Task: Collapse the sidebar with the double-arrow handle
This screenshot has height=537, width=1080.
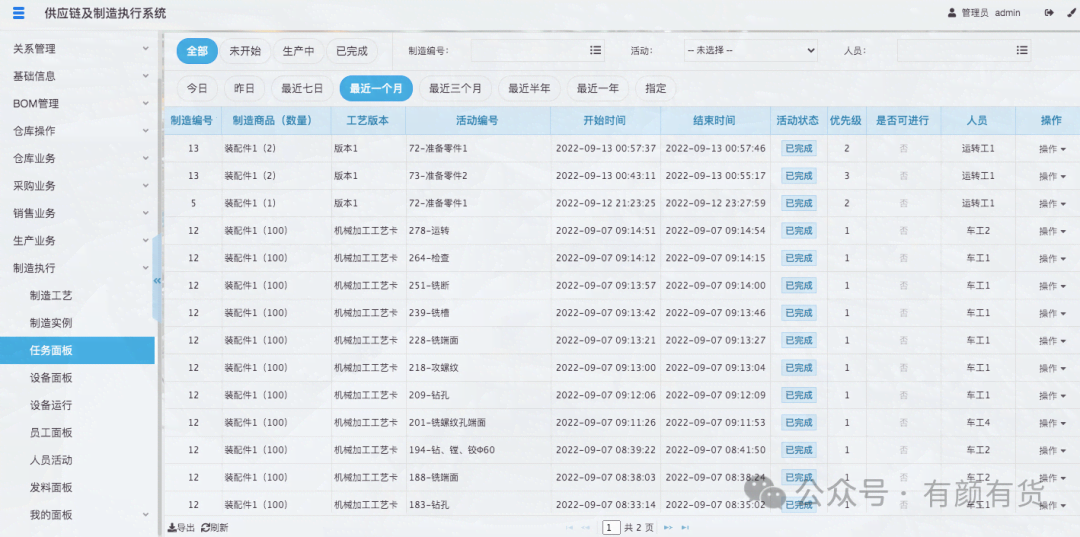Action: (157, 281)
